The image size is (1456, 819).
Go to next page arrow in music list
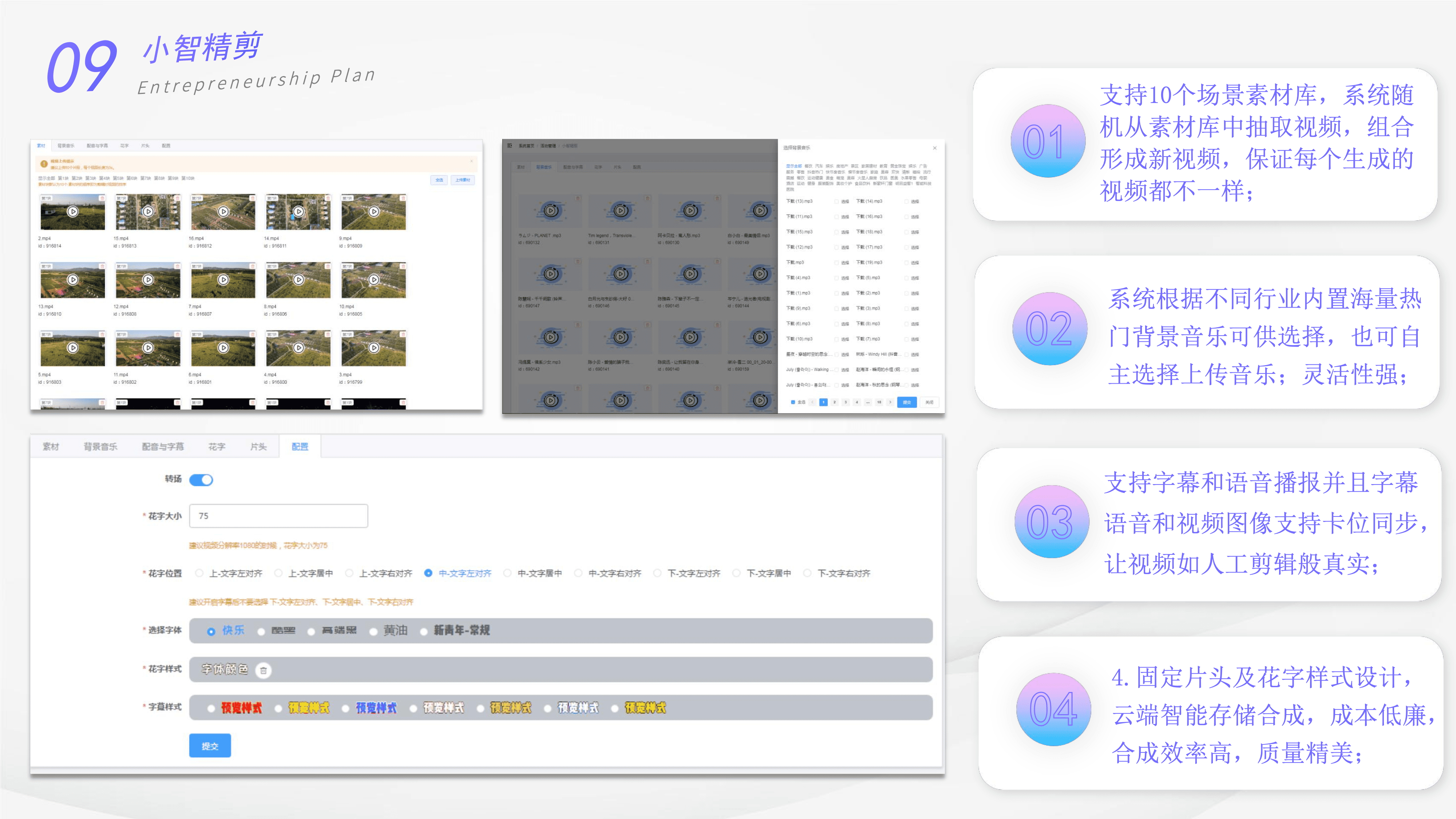coord(890,403)
